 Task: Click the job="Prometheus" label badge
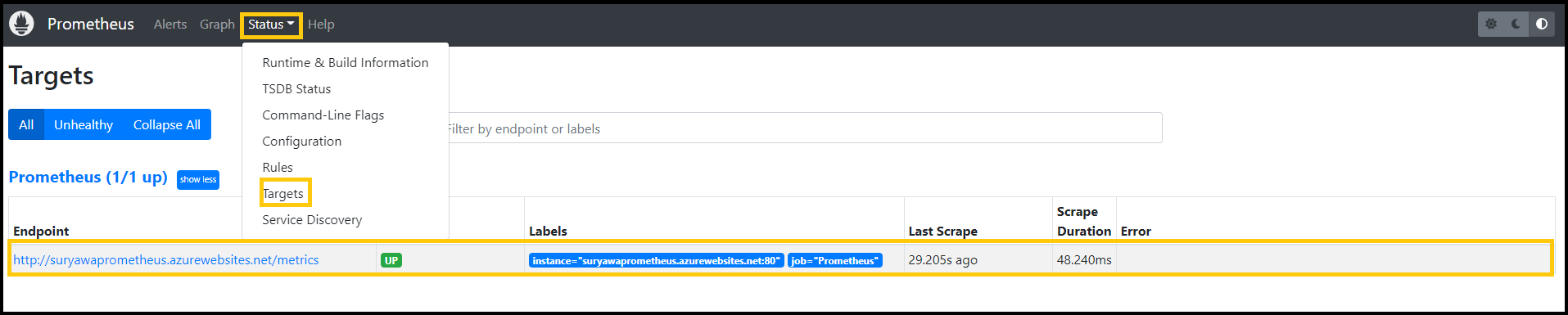coord(834,260)
